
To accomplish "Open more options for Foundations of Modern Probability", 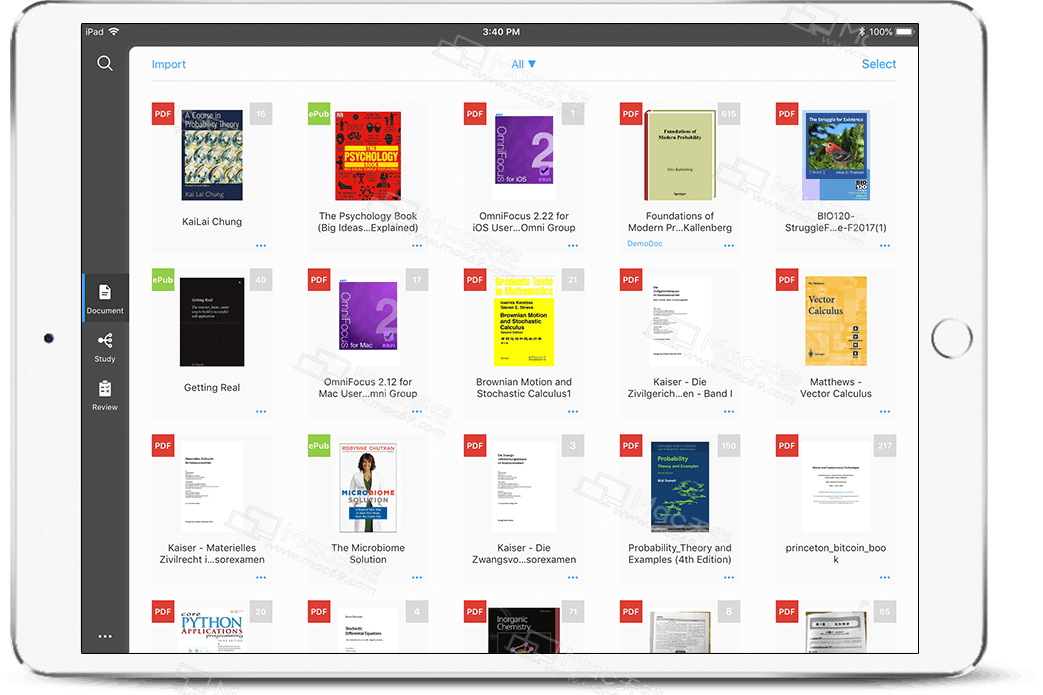I will (729, 246).
